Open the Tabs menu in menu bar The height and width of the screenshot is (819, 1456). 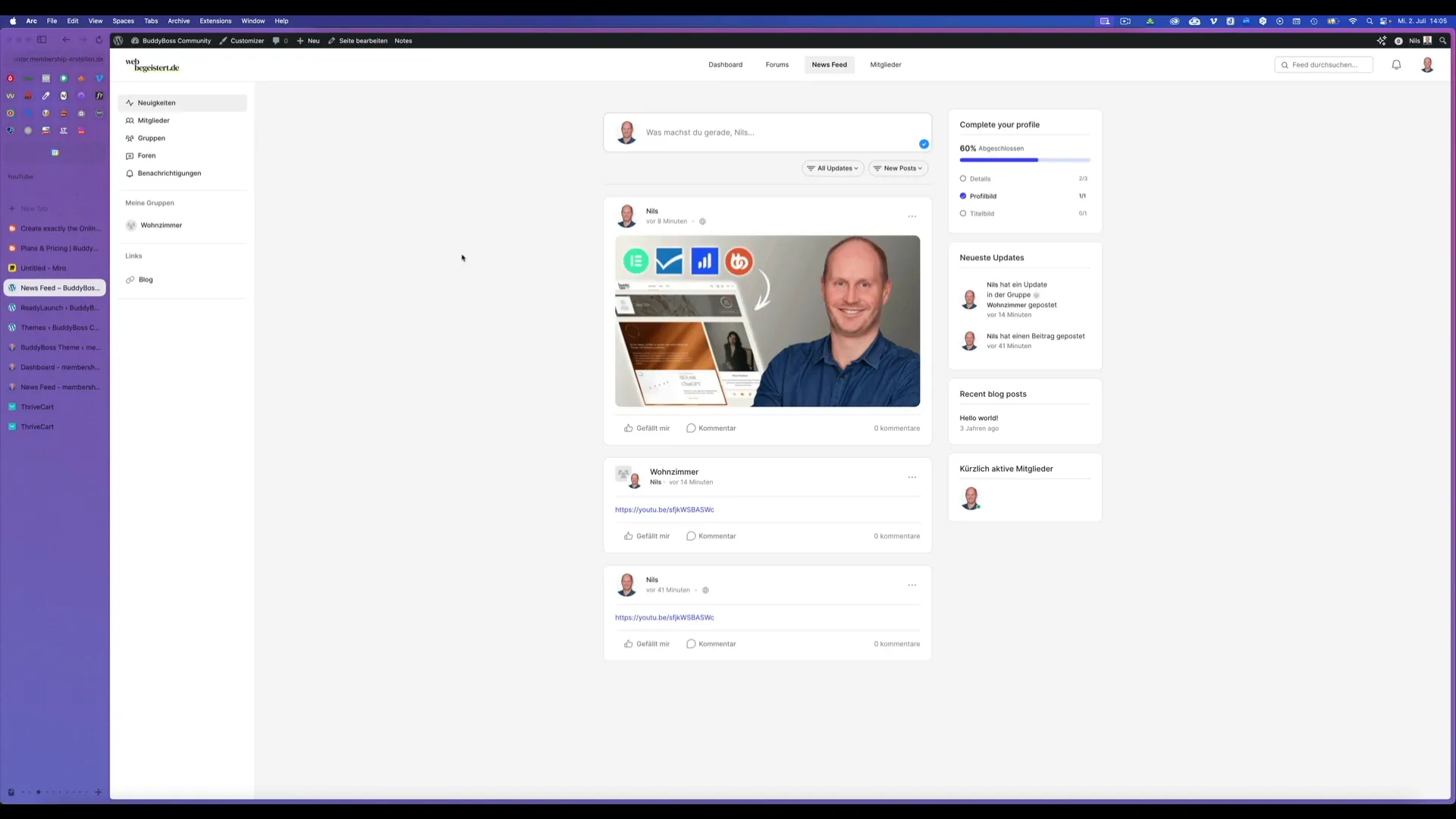tap(151, 21)
